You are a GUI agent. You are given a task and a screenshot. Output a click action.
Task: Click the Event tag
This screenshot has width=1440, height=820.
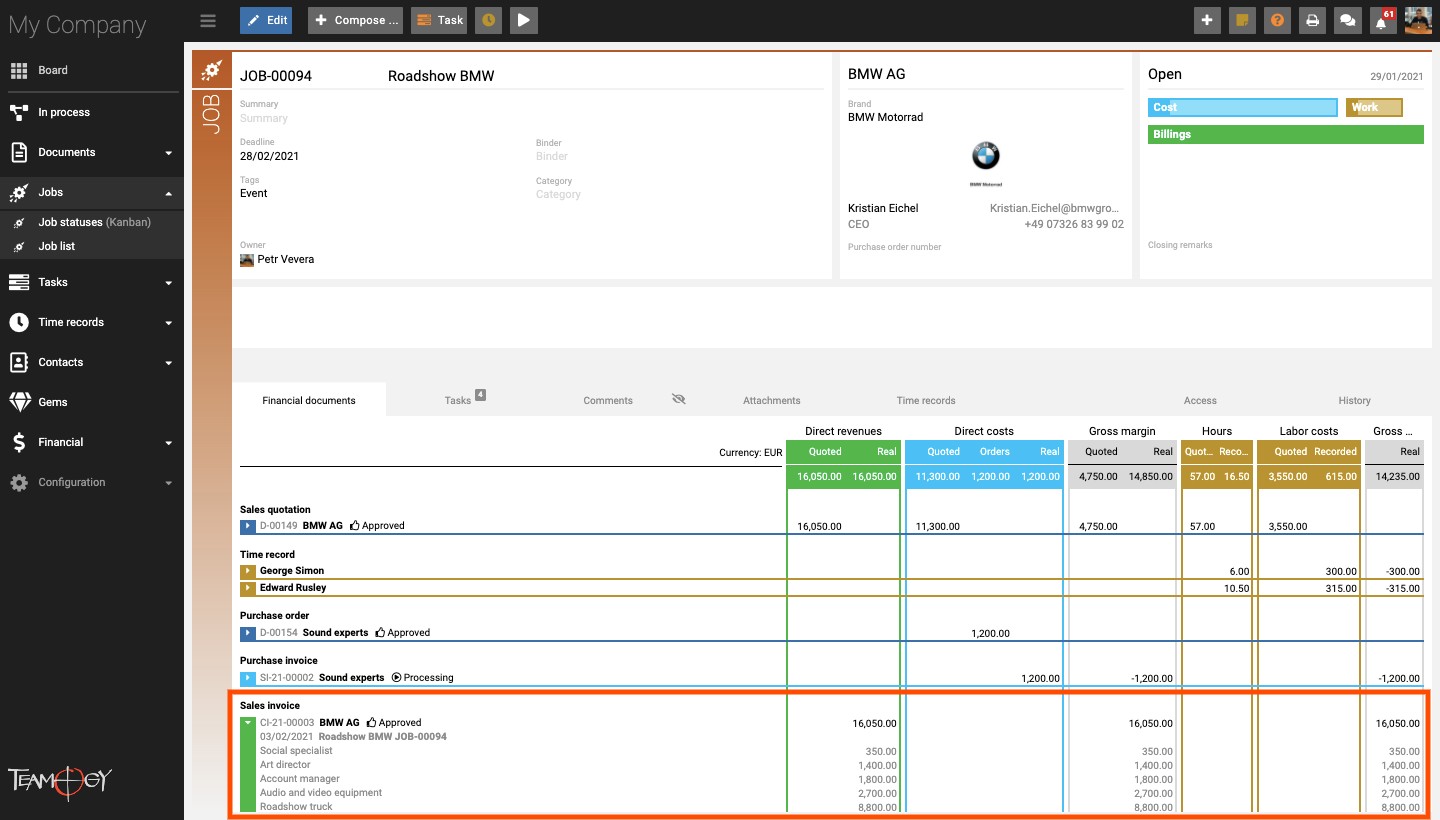(254, 193)
